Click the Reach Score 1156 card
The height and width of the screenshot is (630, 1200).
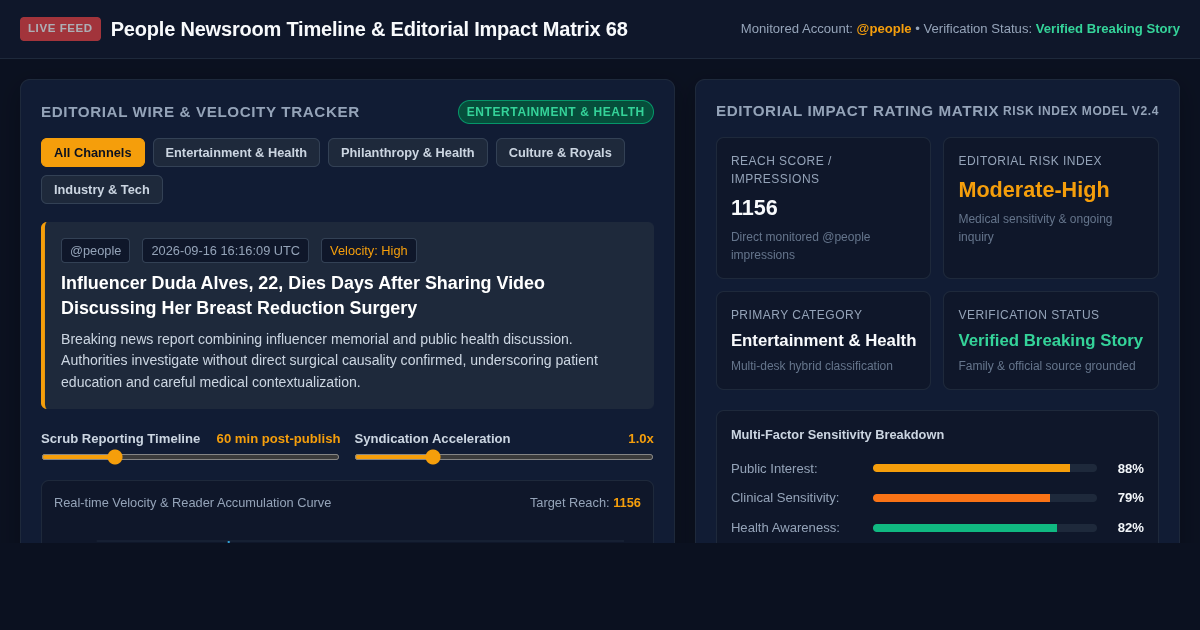(x=823, y=208)
